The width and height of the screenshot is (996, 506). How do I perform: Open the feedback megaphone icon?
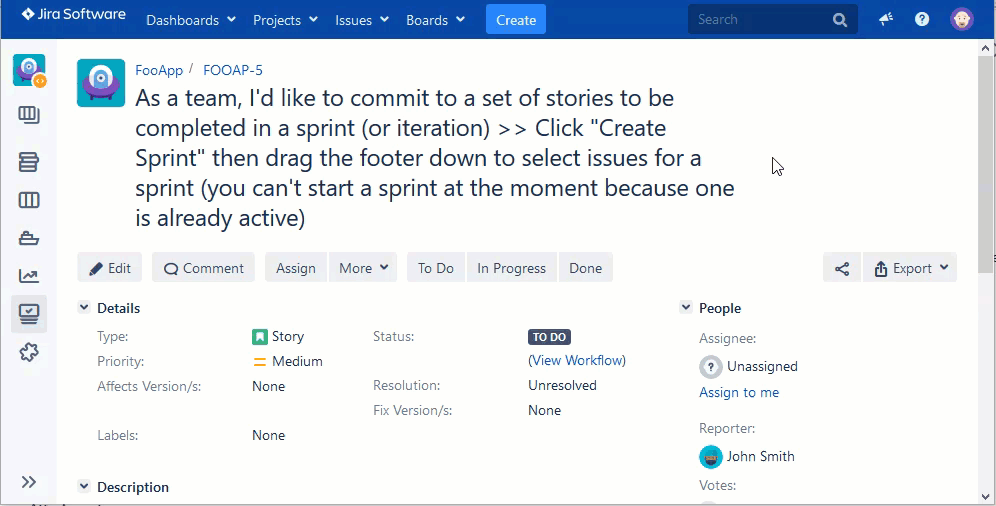886,20
